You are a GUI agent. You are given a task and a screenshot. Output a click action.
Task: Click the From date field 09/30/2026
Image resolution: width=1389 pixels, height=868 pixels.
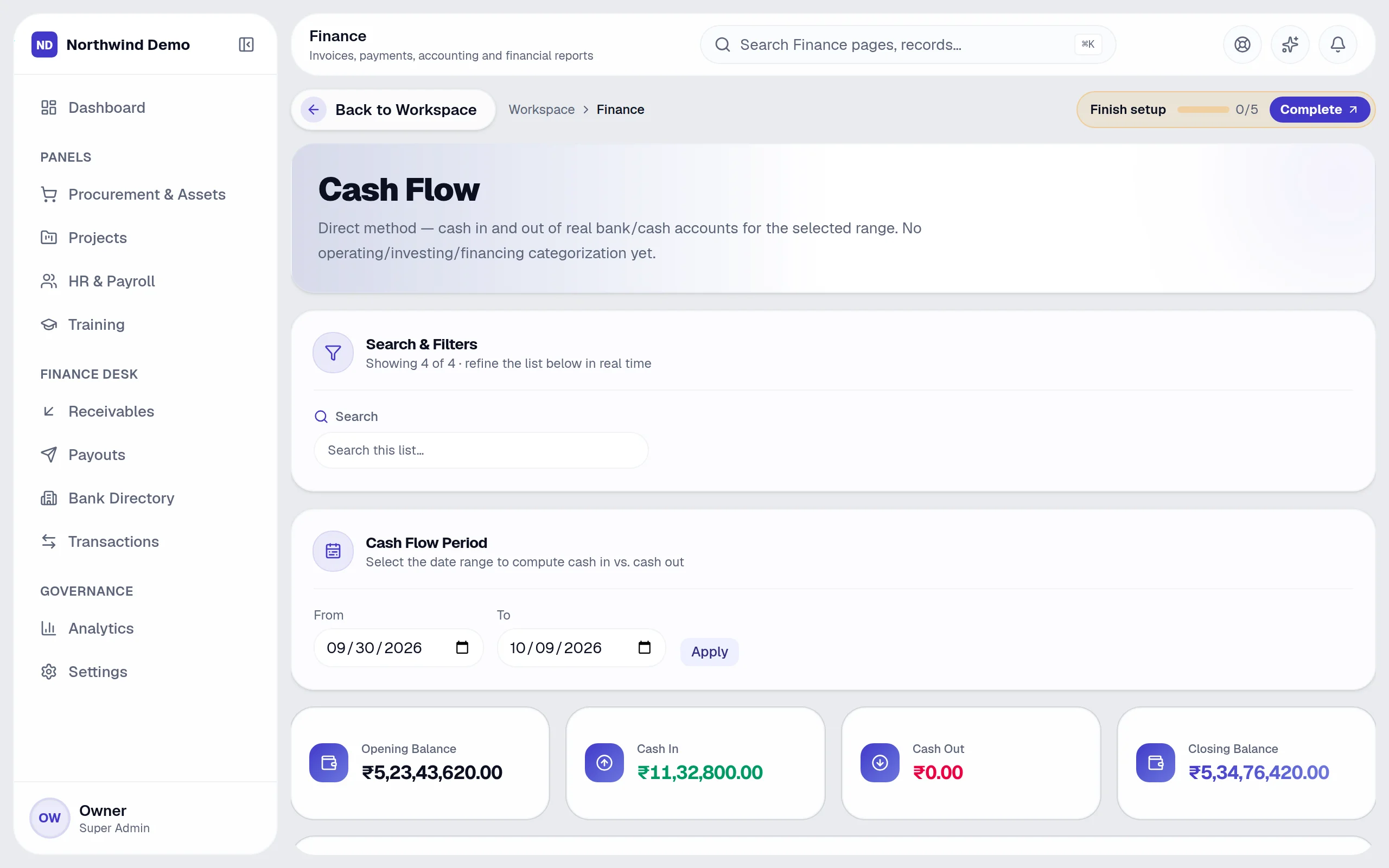click(398, 648)
